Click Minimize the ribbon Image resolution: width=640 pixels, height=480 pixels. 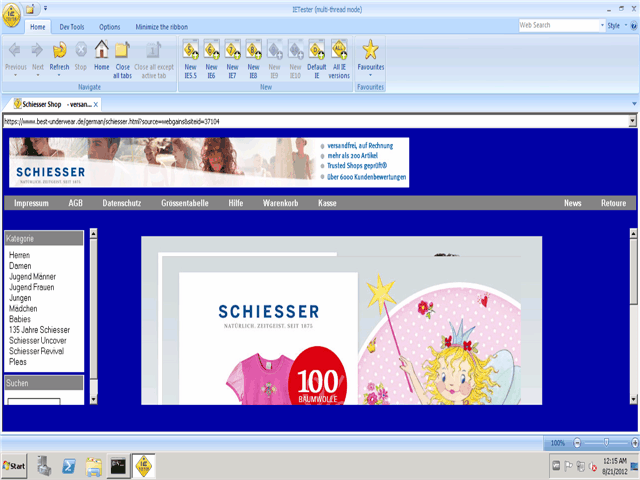[x=162, y=27]
